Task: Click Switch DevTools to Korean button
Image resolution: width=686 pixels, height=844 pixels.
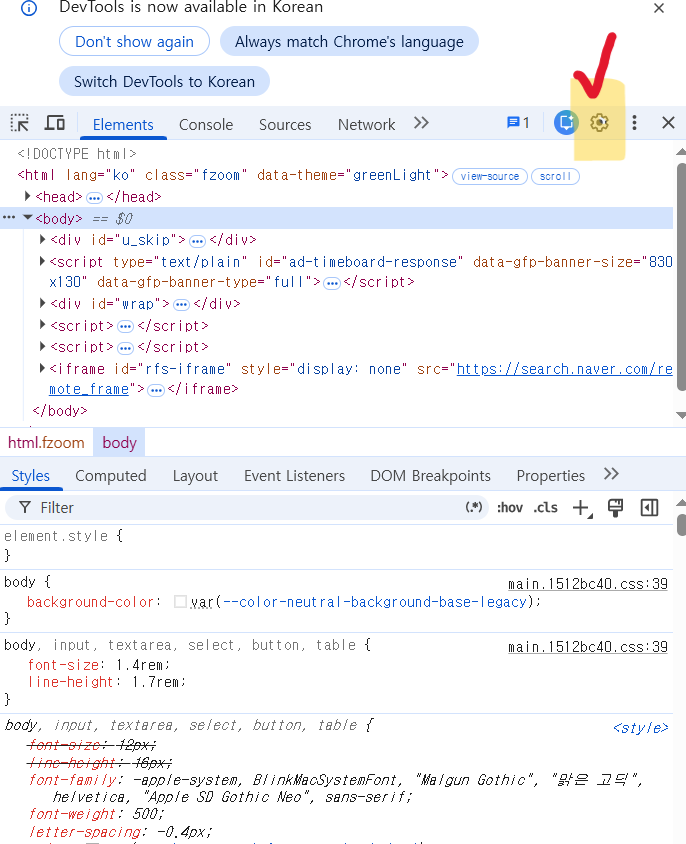Action: 164,81
